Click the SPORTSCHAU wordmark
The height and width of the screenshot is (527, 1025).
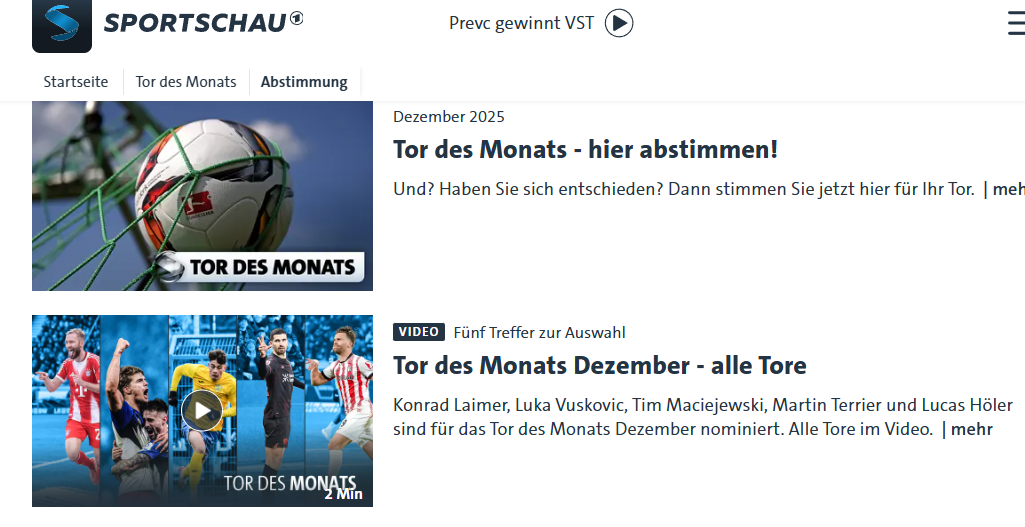[x=195, y=24]
